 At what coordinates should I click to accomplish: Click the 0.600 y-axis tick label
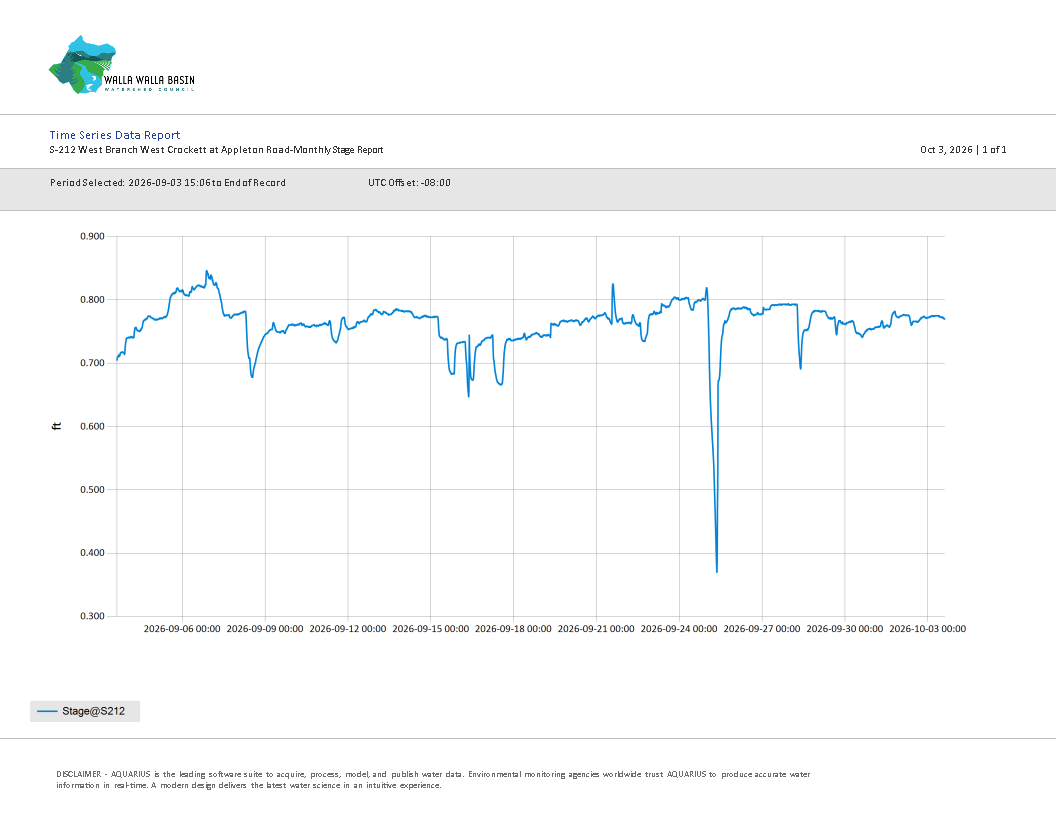coord(92,426)
